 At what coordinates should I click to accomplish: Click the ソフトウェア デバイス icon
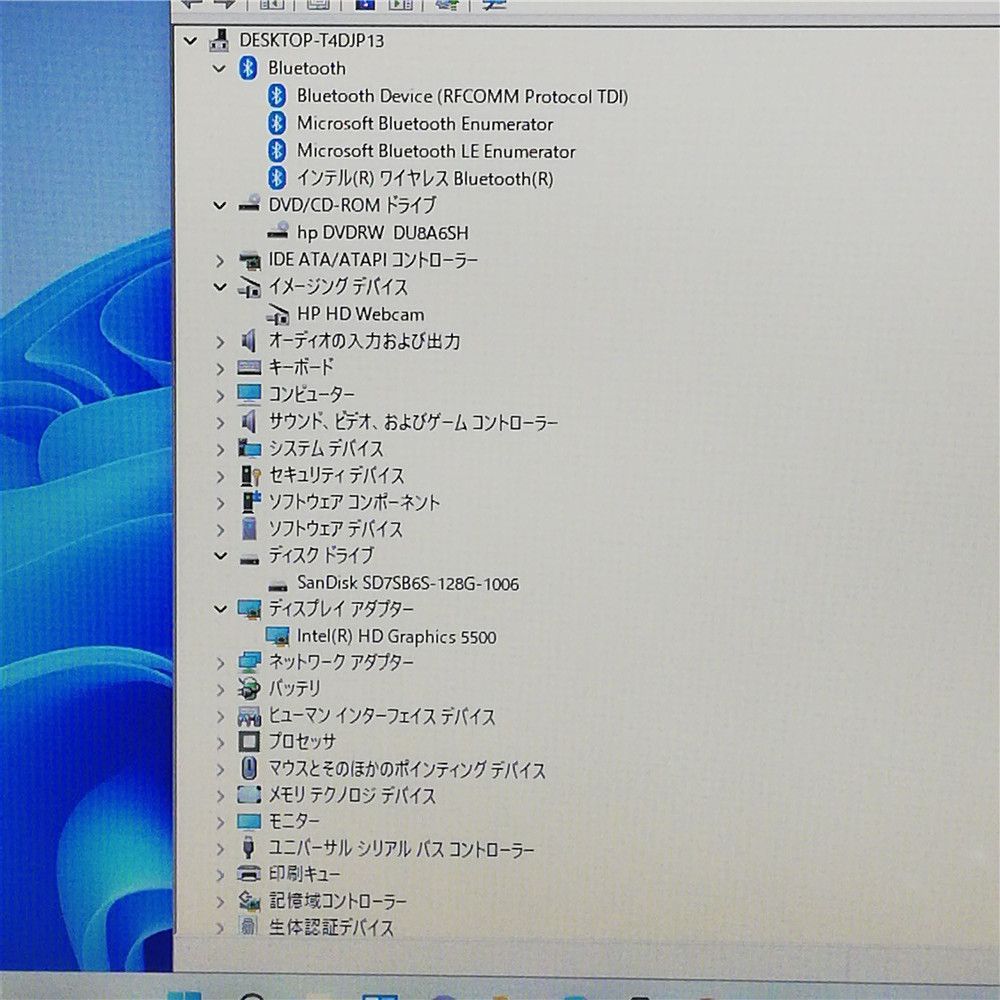[x=249, y=528]
